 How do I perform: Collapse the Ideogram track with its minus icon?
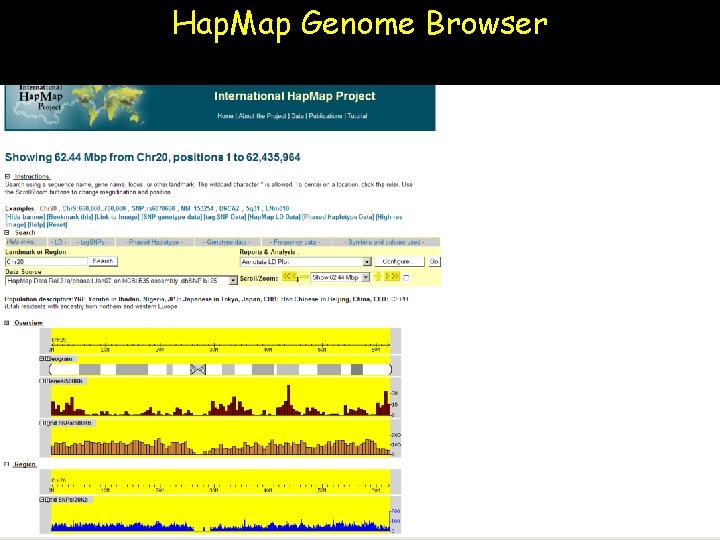[x=42, y=359]
